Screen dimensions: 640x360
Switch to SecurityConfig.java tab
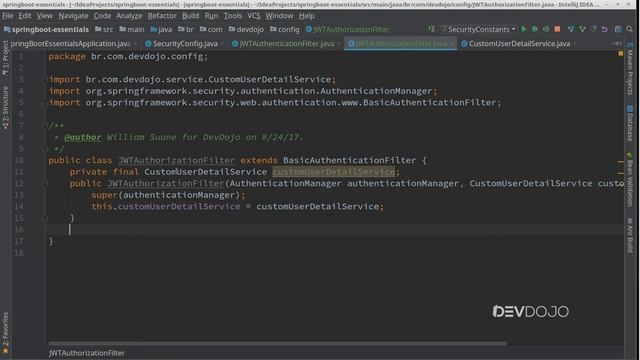pos(185,44)
